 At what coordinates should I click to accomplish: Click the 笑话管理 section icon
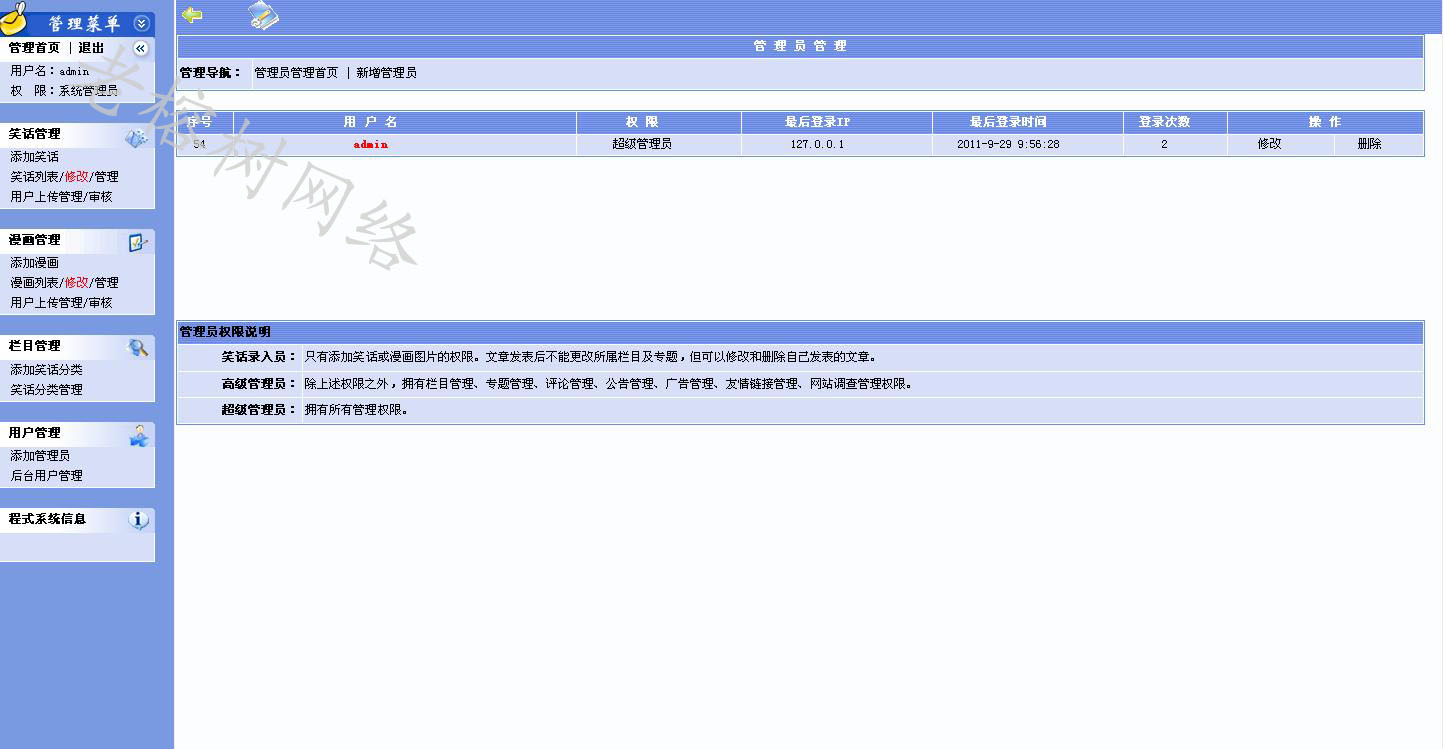[137, 139]
